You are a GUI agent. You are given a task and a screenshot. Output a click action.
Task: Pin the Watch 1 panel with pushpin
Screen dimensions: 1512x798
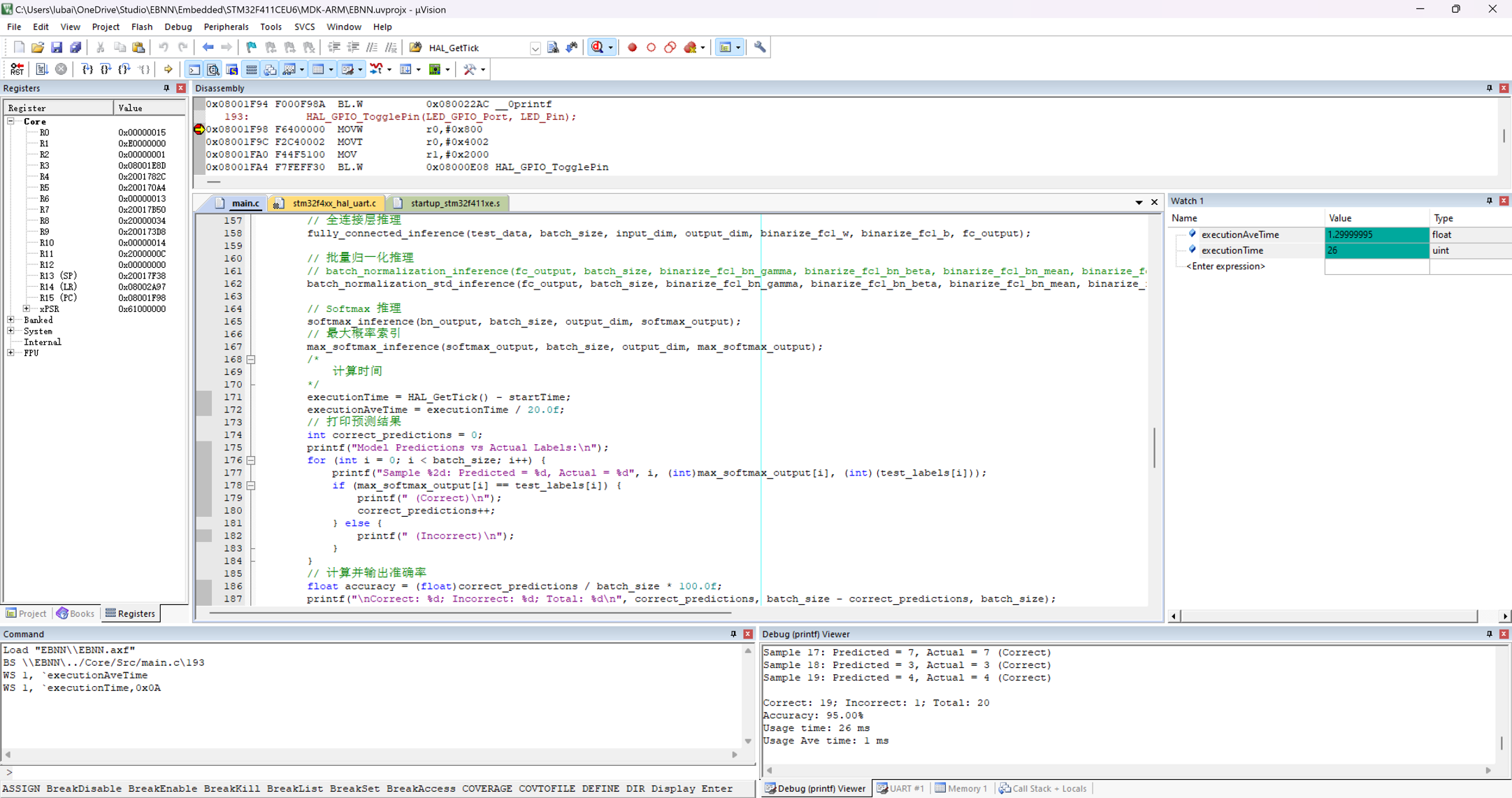coord(1489,201)
